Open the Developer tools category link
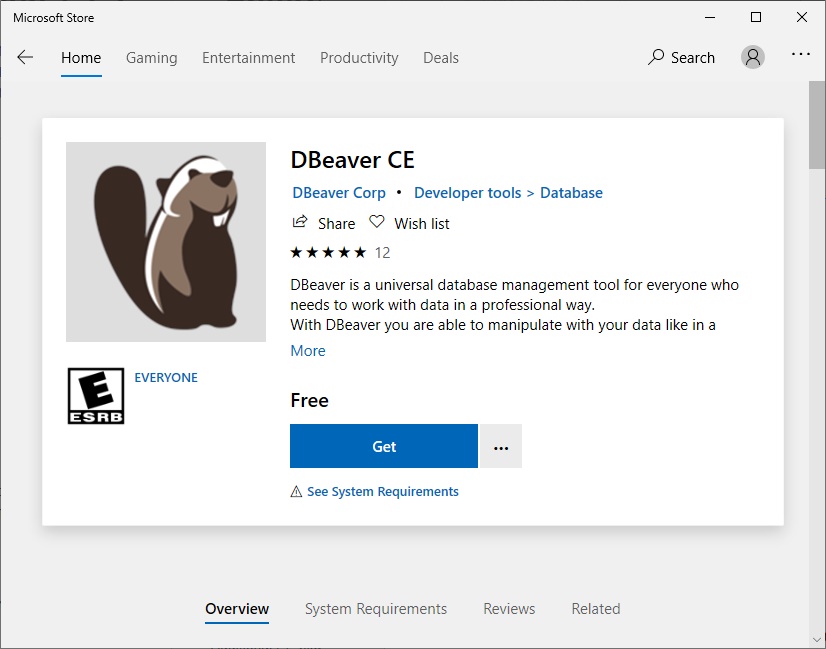Image resolution: width=826 pixels, height=649 pixels. [467, 193]
